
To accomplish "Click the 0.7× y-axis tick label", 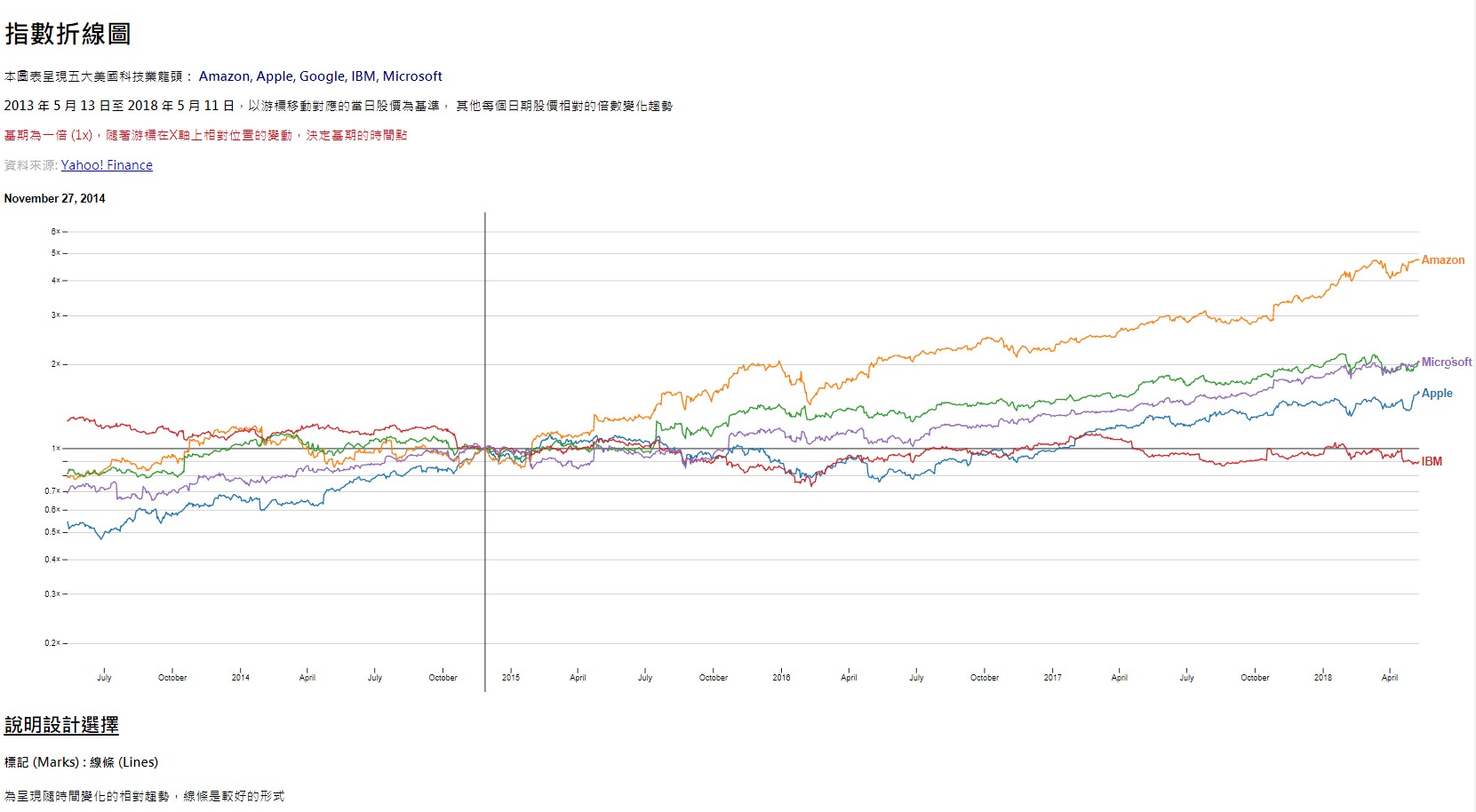I will [52, 491].
